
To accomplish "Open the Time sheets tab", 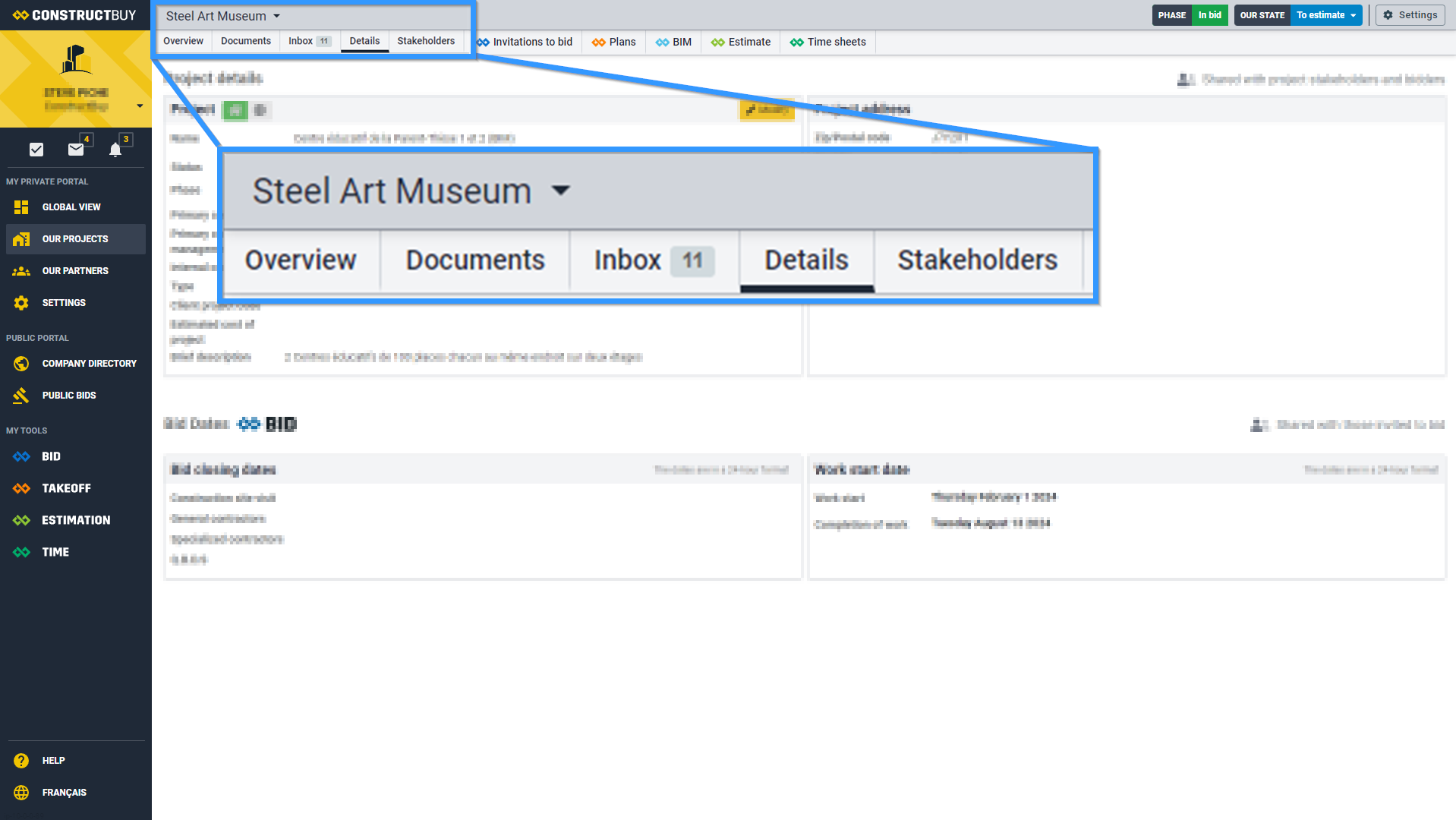I will click(x=828, y=42).
